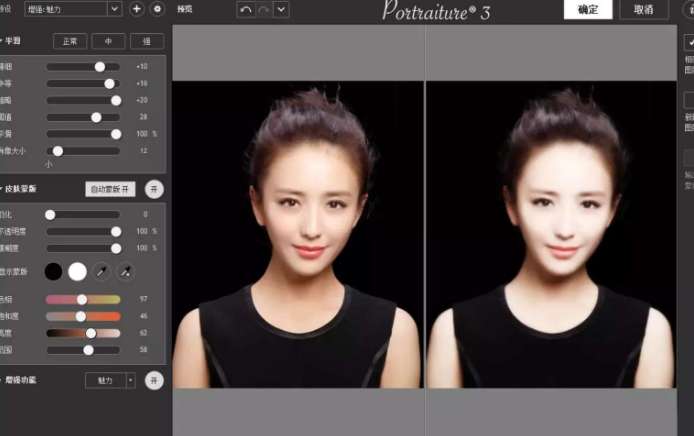Click the 确定 confirm button
Image resolution: width=694 pixels, height=436 pixels.
tap(588, 9)
